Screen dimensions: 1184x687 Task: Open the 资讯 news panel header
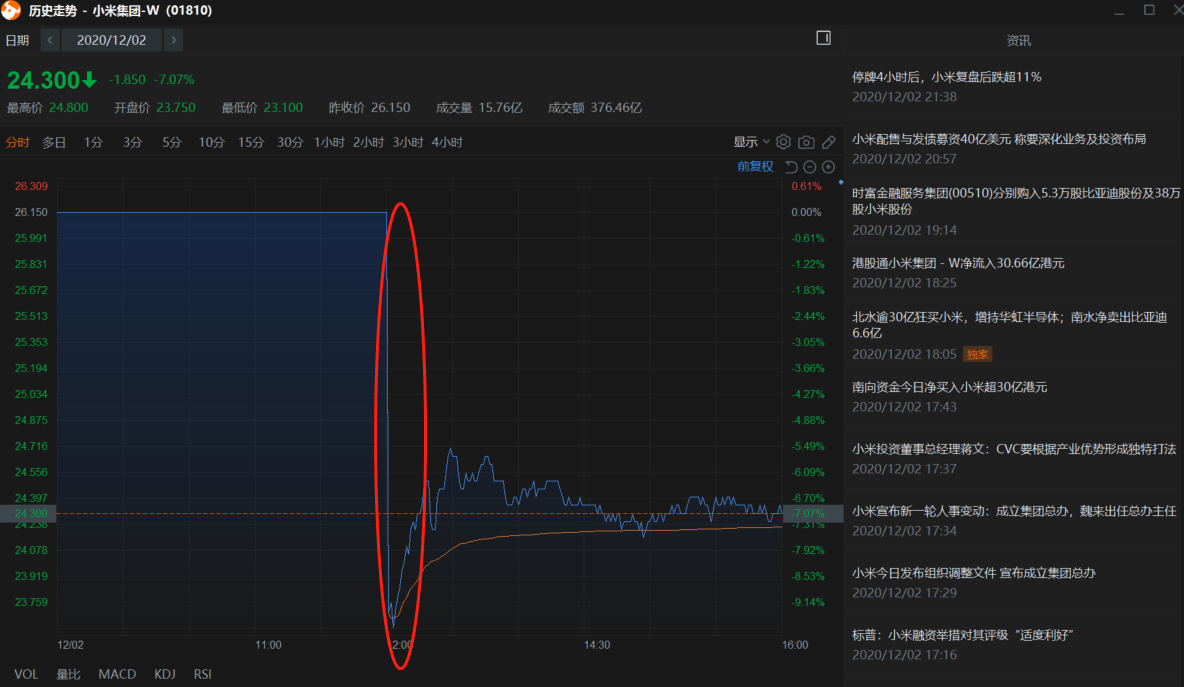[x=1019, y=40]
